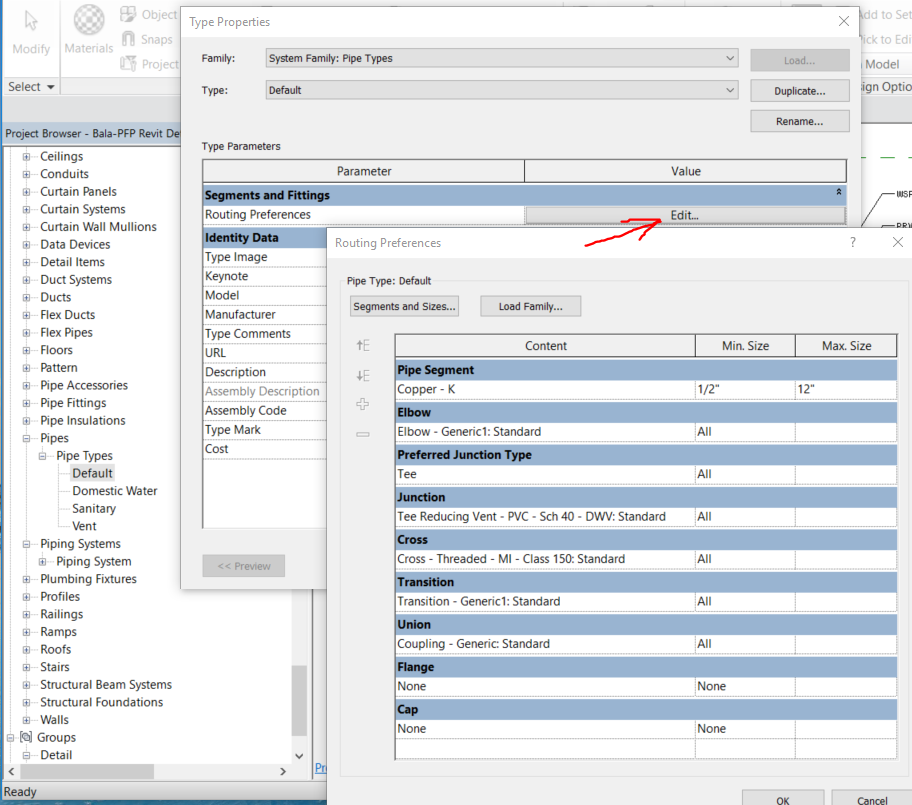Collapse the Pipes tree node
The image size is (912, 805).
(x=26, y=438)
